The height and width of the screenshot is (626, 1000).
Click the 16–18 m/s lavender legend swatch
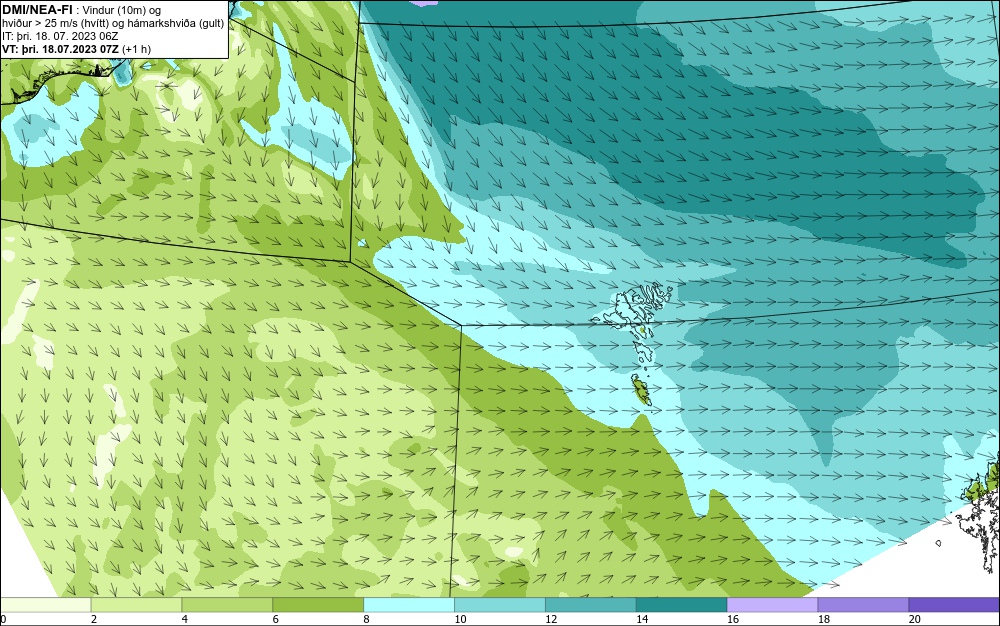(x=772, y=604)
